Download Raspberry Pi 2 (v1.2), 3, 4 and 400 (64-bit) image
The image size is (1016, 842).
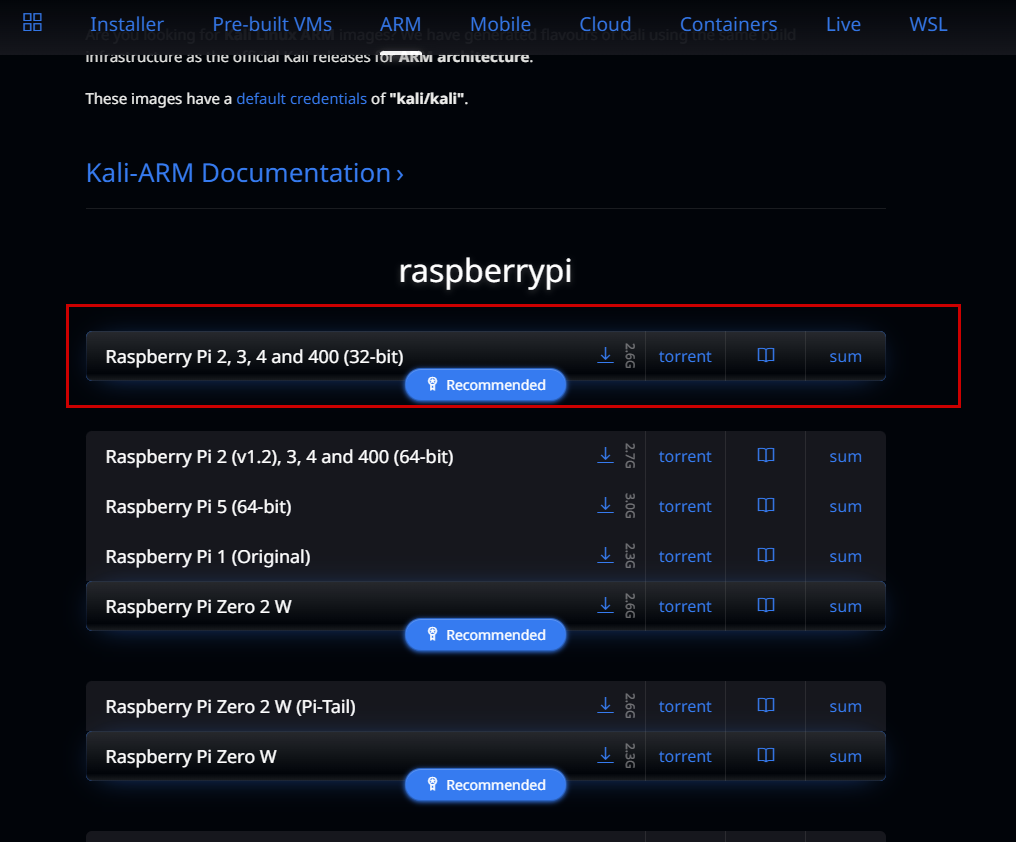point(605,455)
